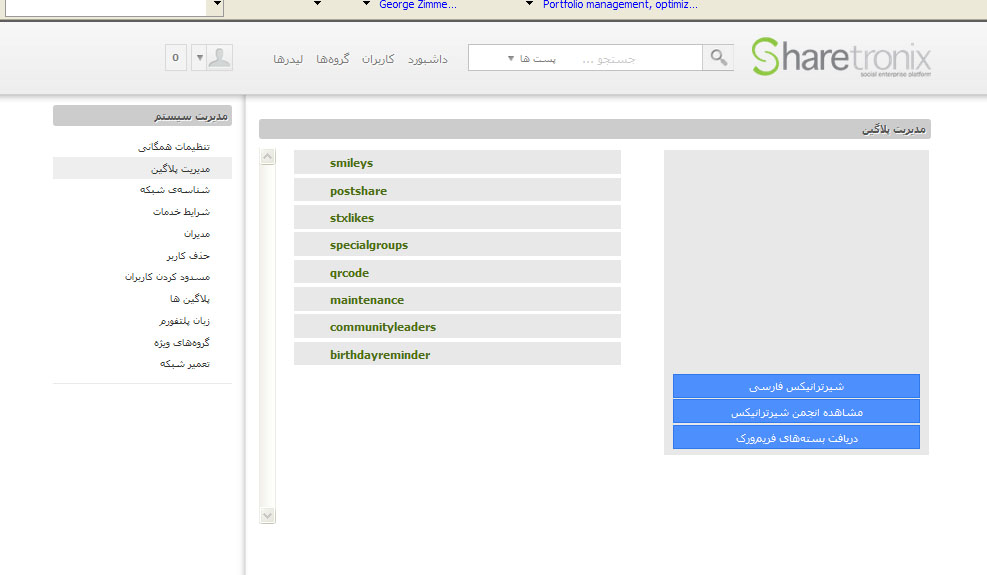The width and height of the screenshot is (987, 575).
Task: Click scrollbar up arrow of plugin list
Action: tap(268, 156)
